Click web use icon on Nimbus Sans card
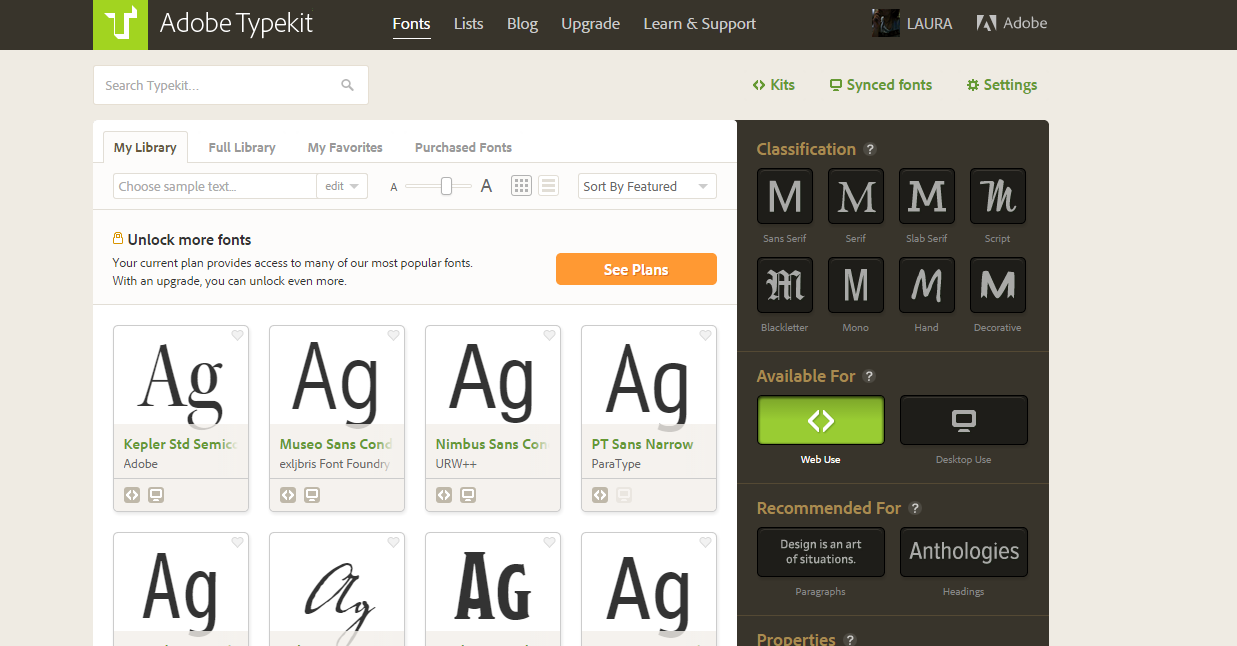The width and height of the screenshot is (1237, 646). (444, 495)
